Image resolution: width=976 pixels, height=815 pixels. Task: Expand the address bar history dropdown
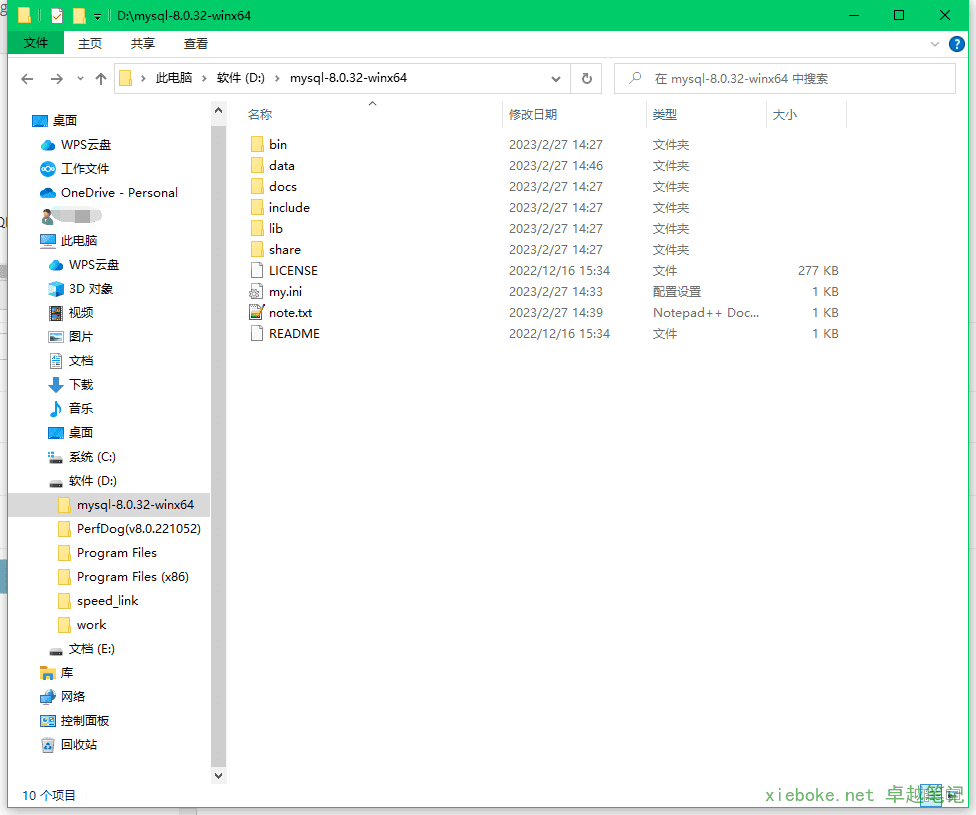click(556, 78)
